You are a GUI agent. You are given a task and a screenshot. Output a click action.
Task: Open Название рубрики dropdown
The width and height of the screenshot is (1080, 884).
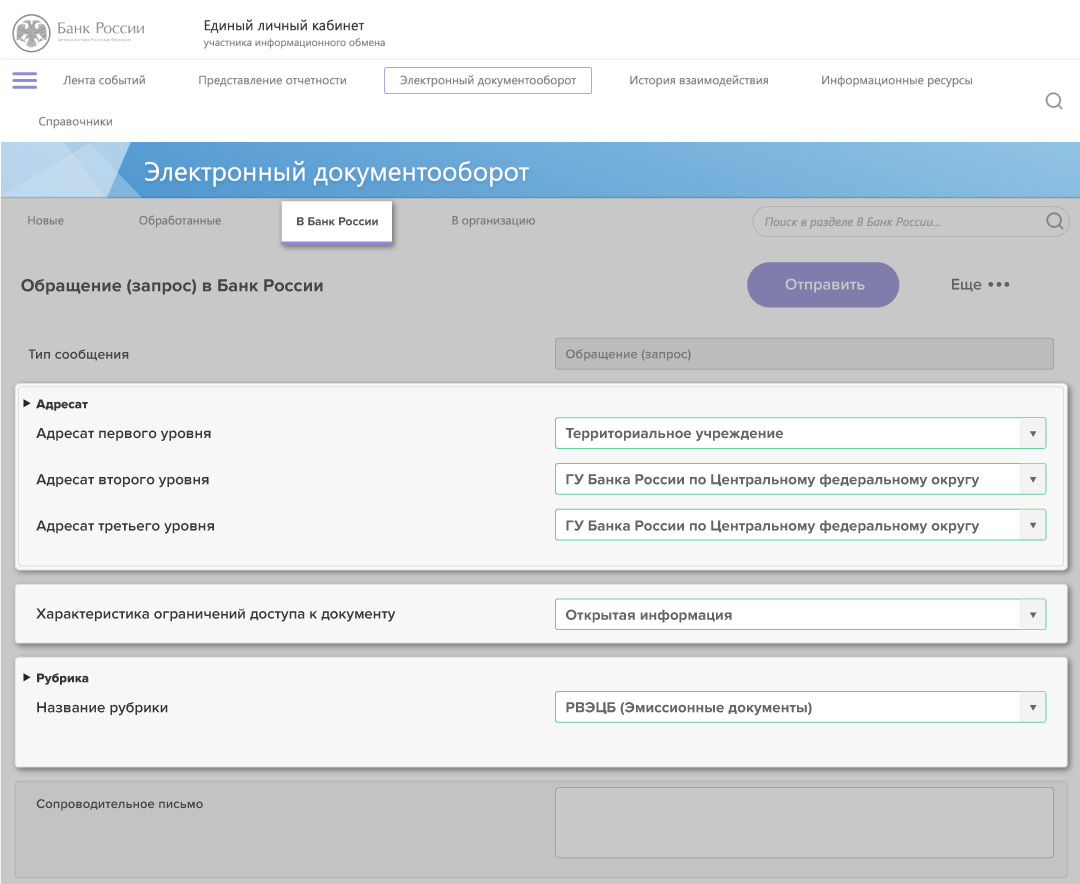tap(800, 708)
